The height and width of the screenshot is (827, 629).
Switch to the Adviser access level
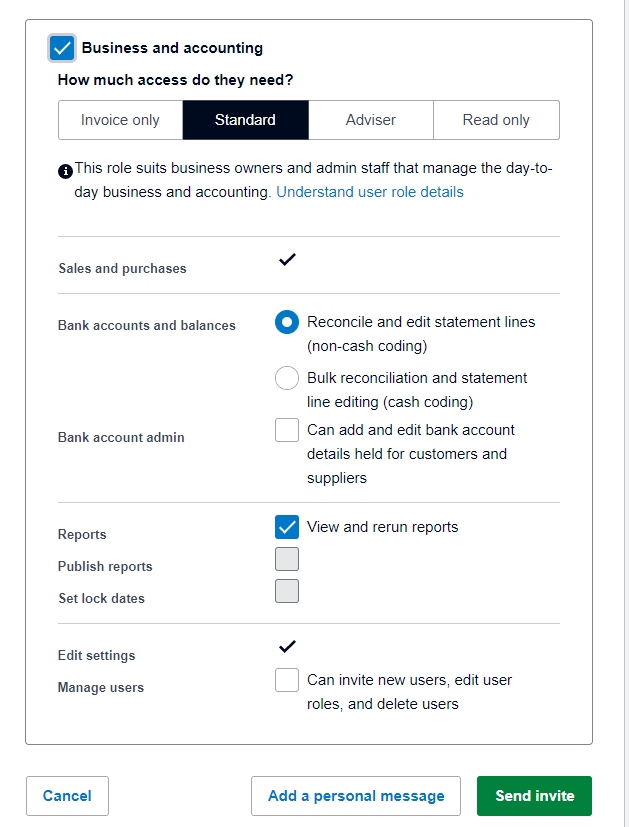pos(371,120)
